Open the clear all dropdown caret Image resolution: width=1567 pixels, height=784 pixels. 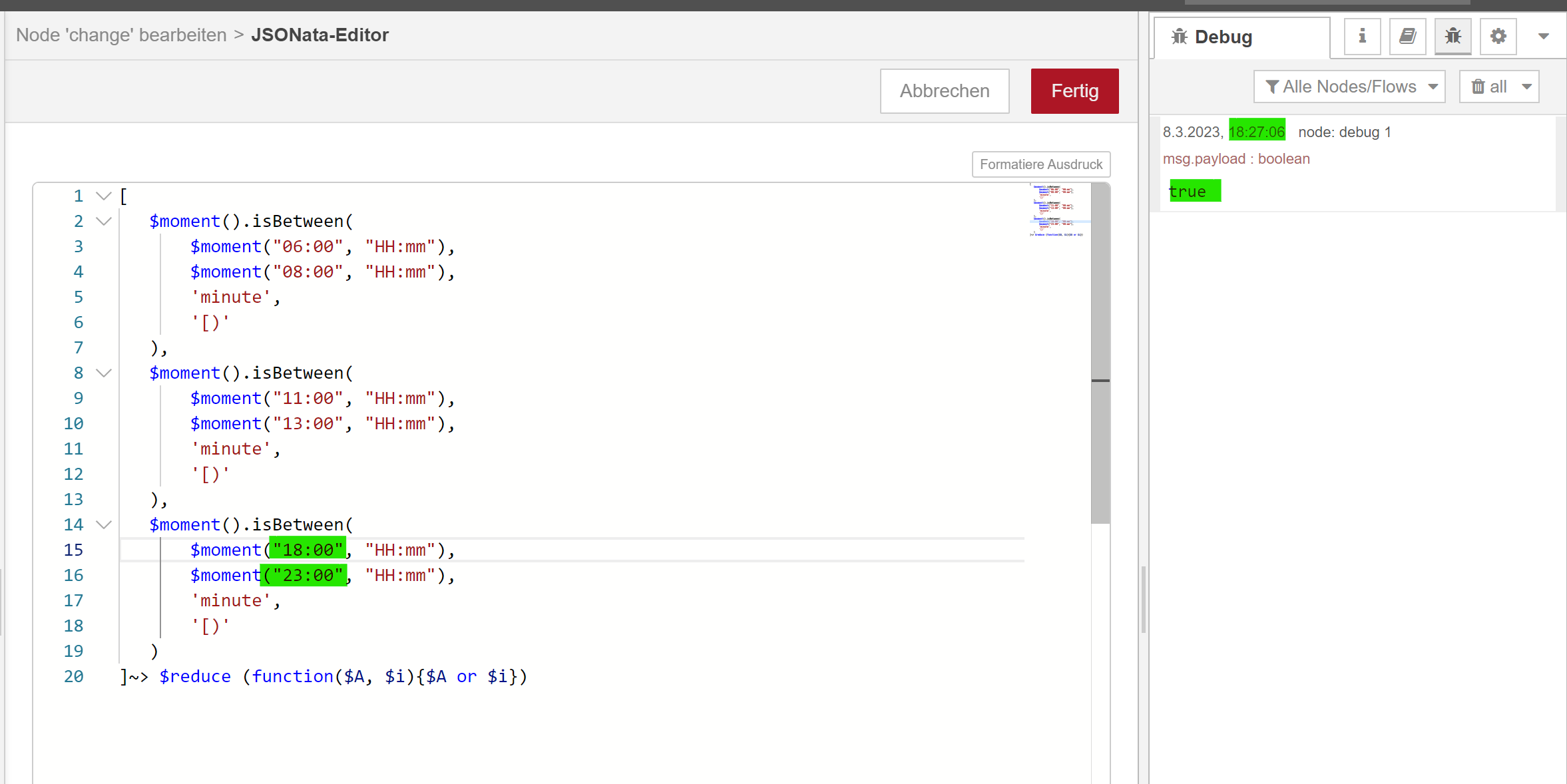pos(1527,87)
